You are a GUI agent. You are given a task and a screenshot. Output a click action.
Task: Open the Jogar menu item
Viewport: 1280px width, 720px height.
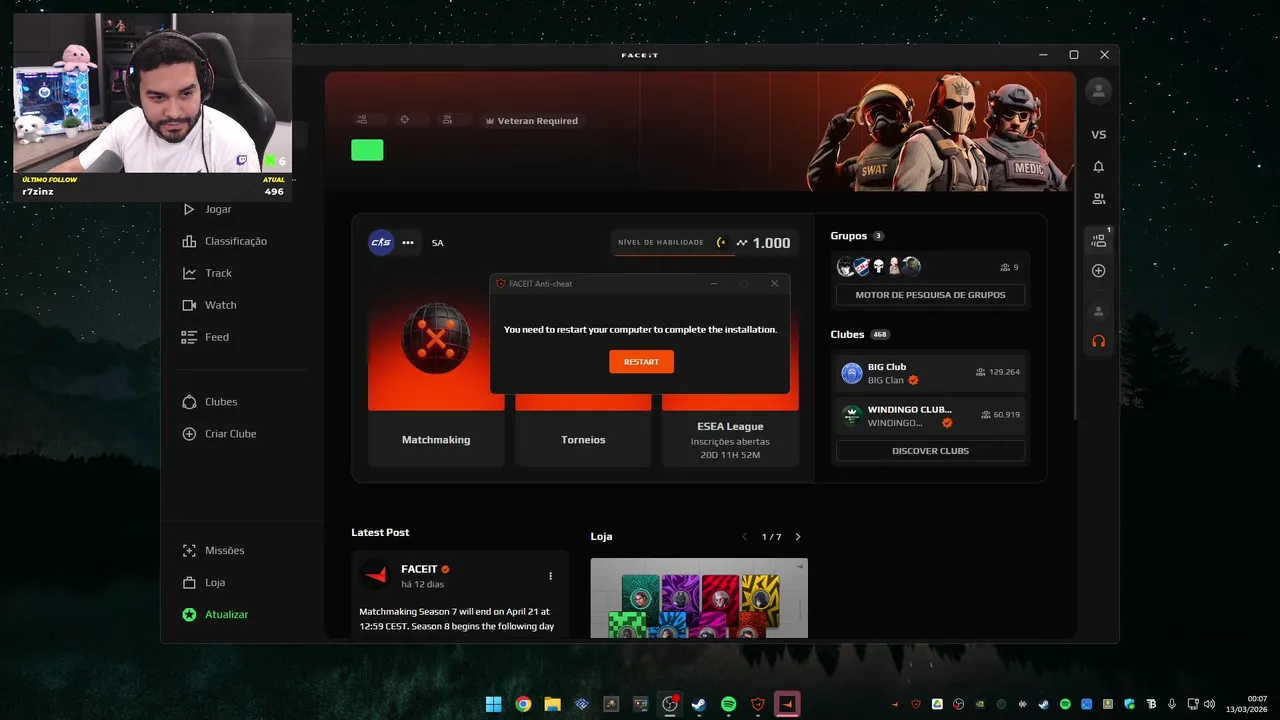(218, 209)
